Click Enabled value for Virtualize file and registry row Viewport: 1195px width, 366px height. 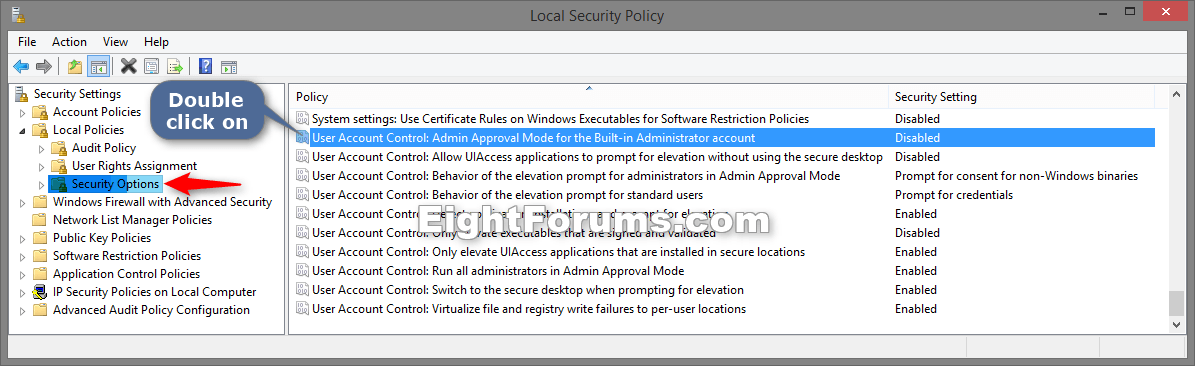[915, 310]
